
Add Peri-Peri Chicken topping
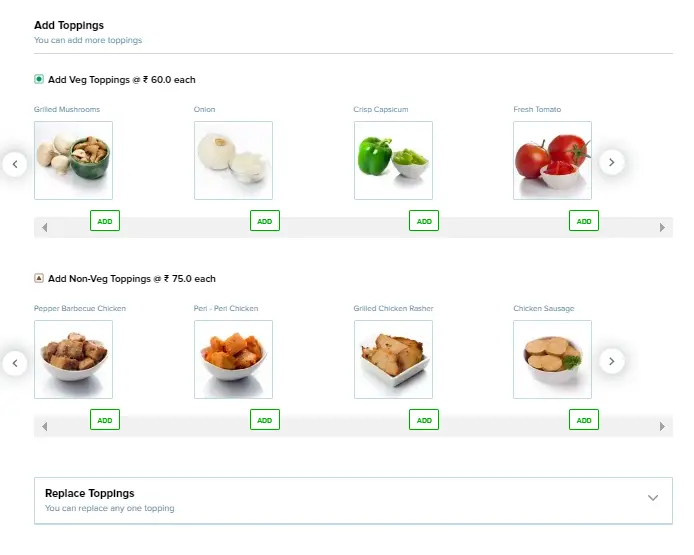(x=265, y=420)
